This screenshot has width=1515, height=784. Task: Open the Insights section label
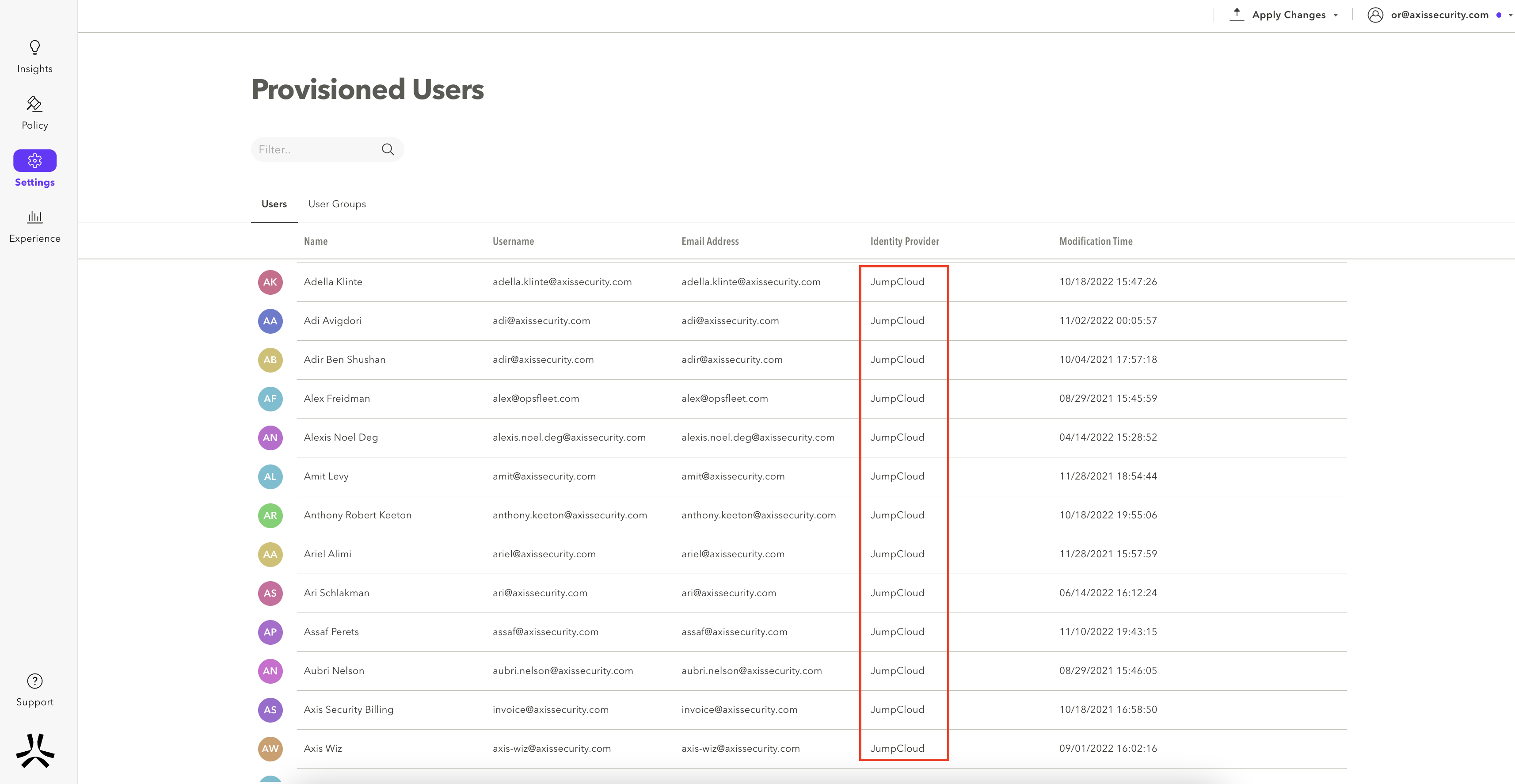point(35,69)
